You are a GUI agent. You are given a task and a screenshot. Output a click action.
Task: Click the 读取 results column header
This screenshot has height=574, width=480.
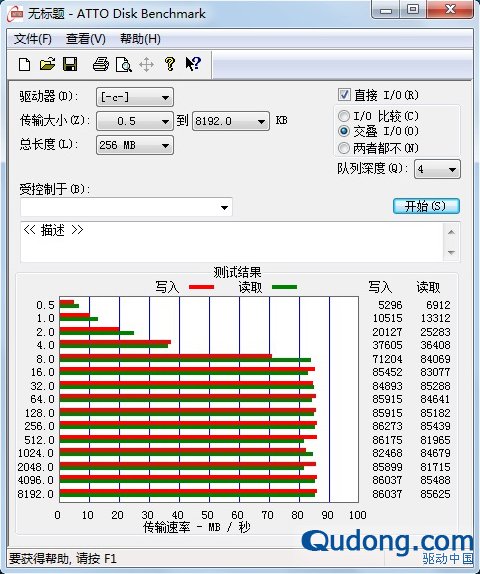click(428, 287)
